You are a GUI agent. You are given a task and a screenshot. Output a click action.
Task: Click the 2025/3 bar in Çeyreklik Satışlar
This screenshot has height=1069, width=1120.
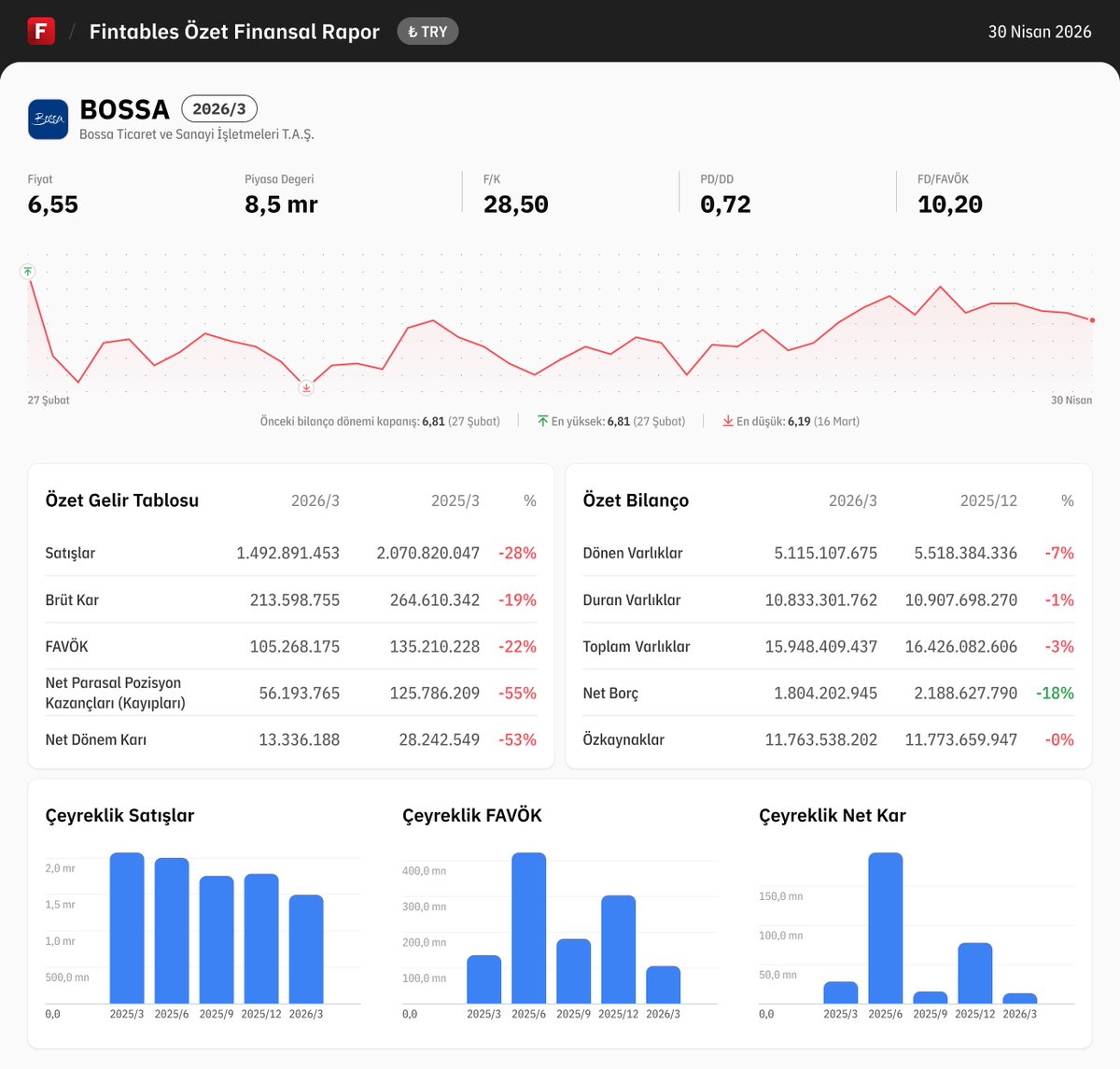coord(127,928)
